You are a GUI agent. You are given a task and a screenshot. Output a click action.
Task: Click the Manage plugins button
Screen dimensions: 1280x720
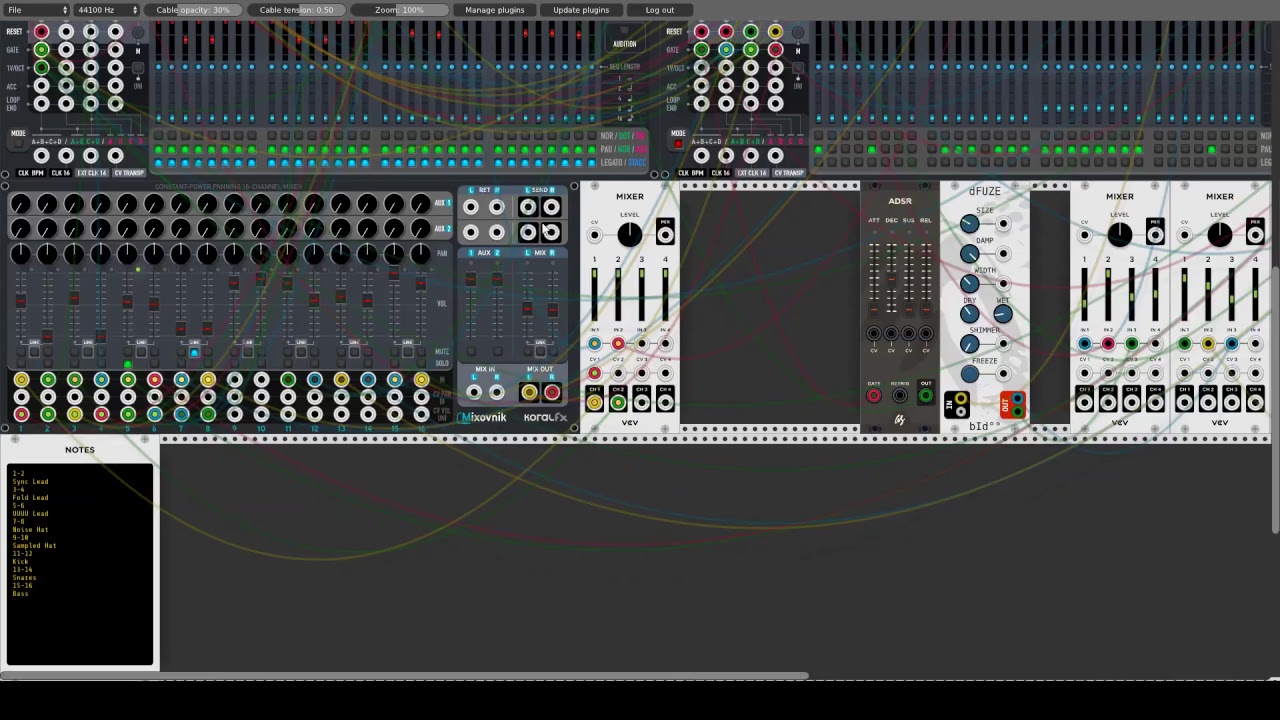[x=495, y=10]
